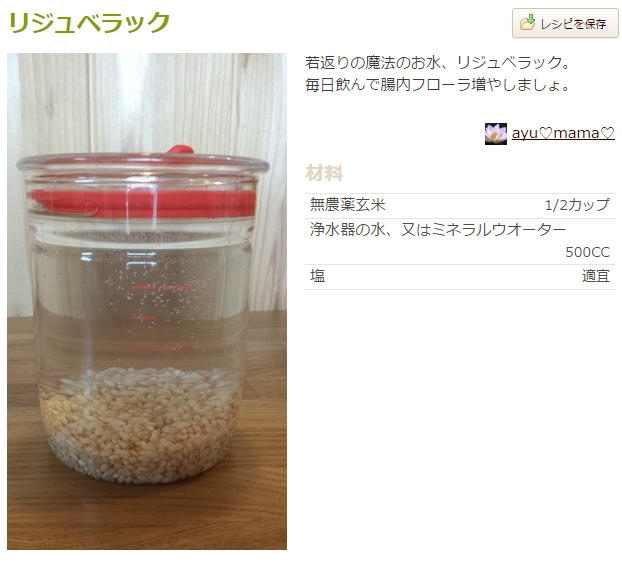Screen dimensions: 622x563
Task: Click the folder download icon in save button
Action: 527,23
